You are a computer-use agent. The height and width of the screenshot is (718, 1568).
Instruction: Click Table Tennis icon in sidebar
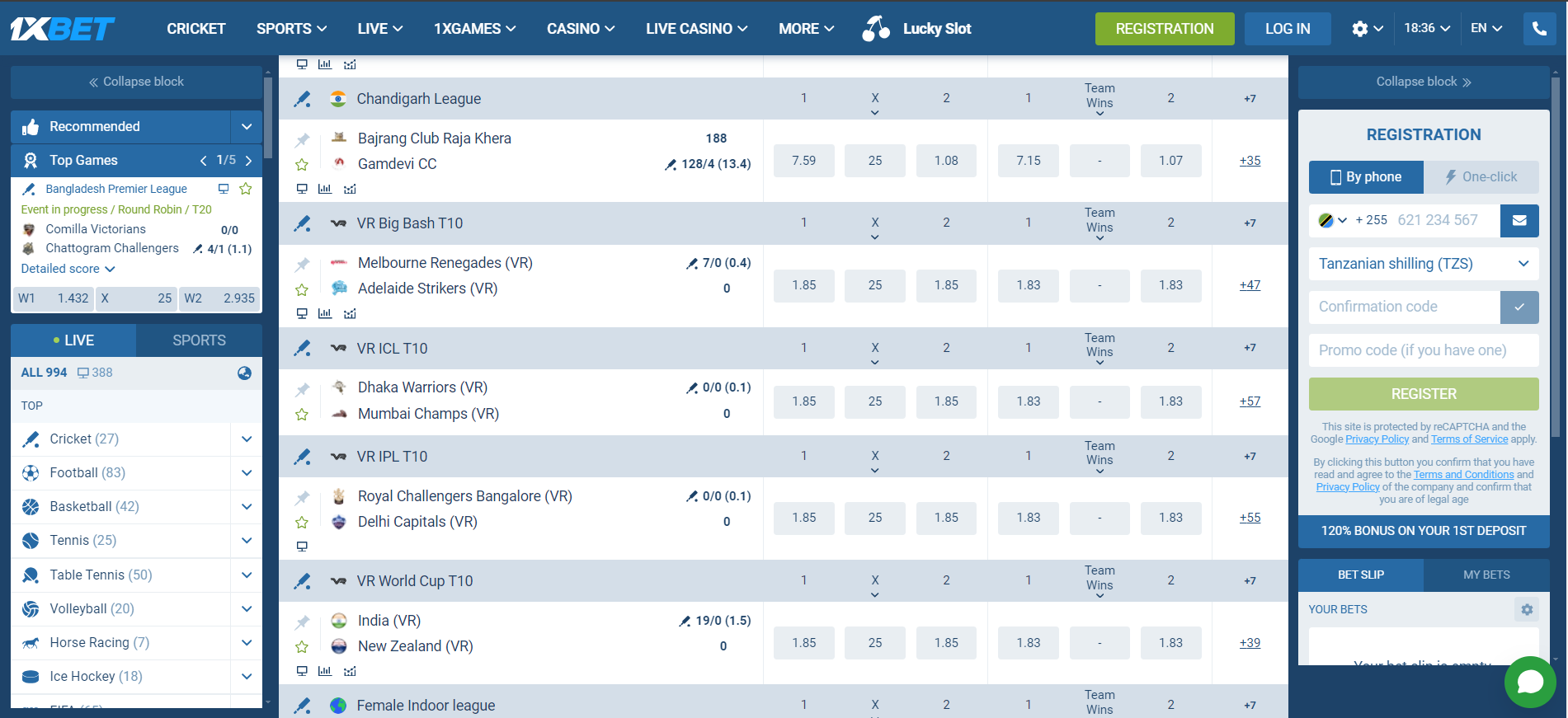(x=31, y=575)
